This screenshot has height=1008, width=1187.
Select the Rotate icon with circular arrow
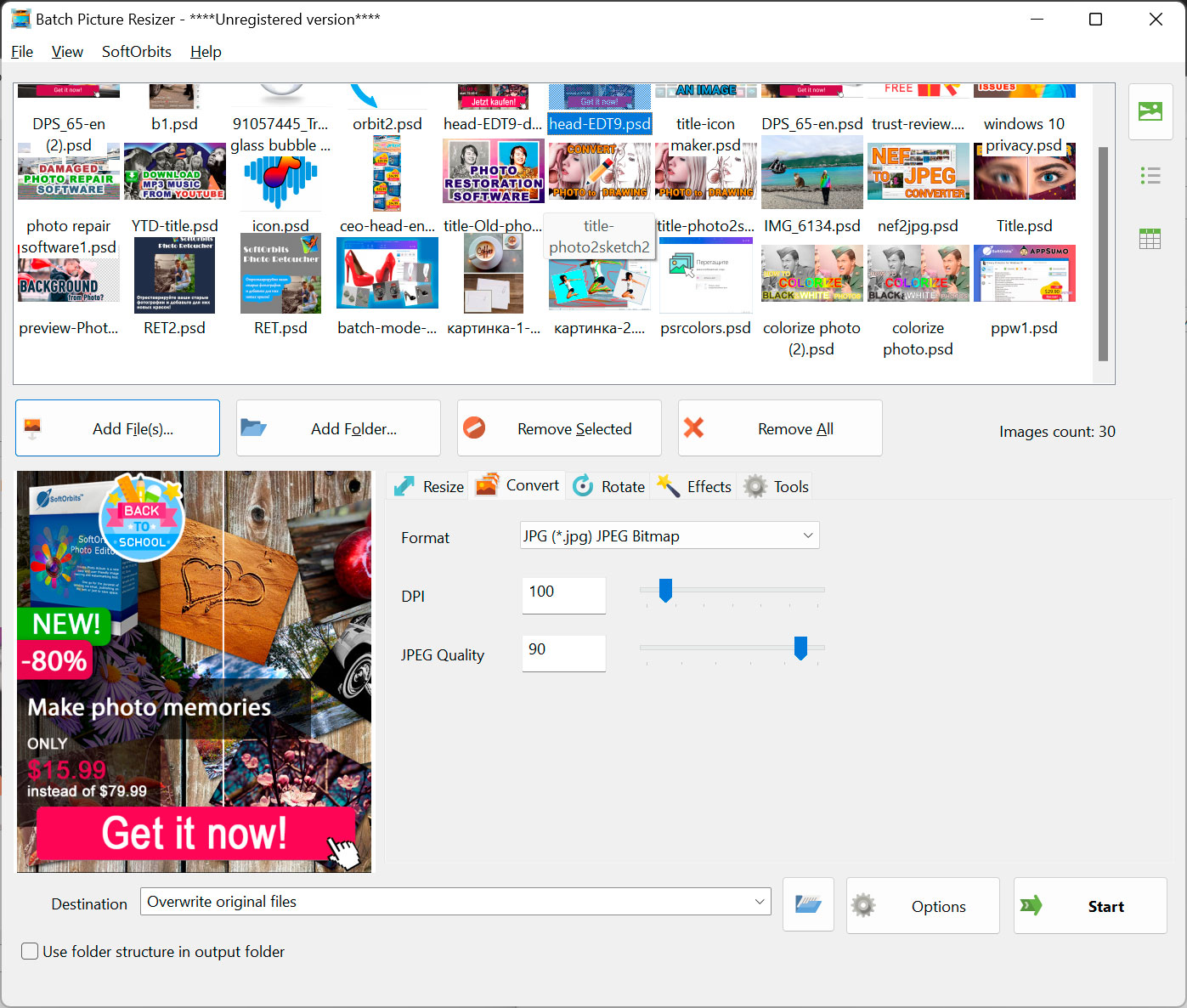584,485
